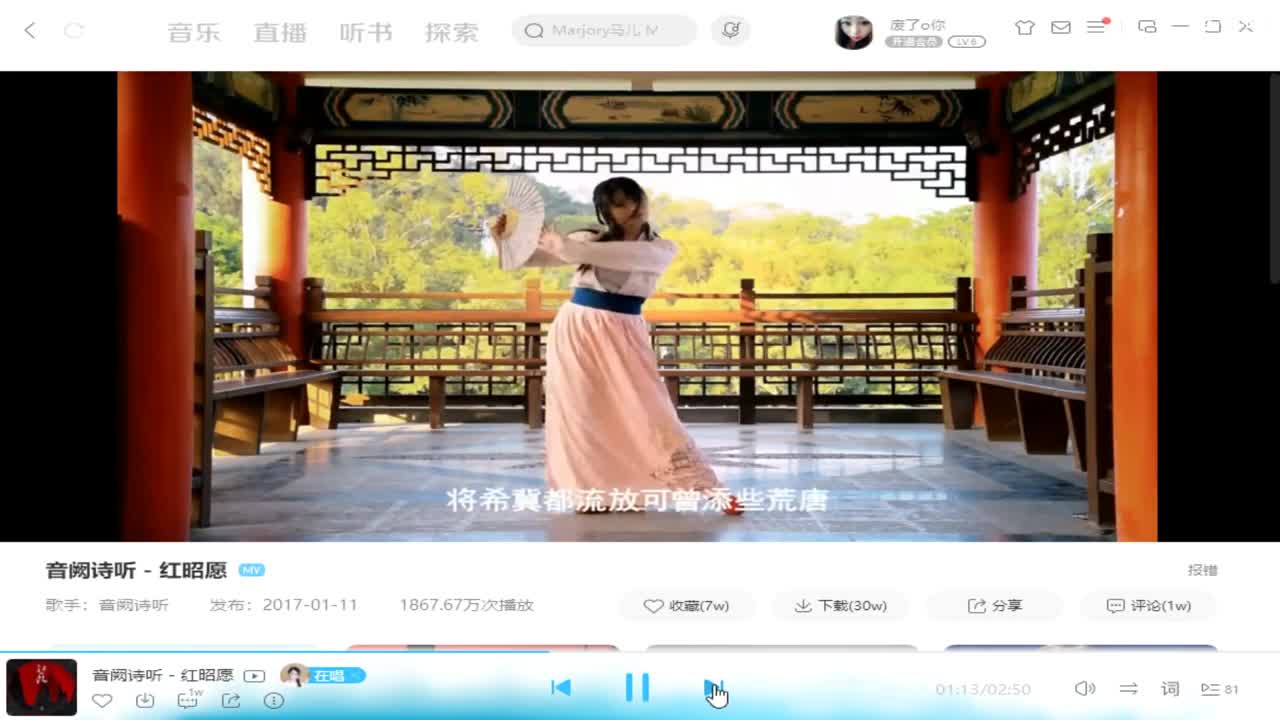The height and width of the screenshot is (720, 1280).
Task: Go back with the left arrow
Action: tap(30, 31)
